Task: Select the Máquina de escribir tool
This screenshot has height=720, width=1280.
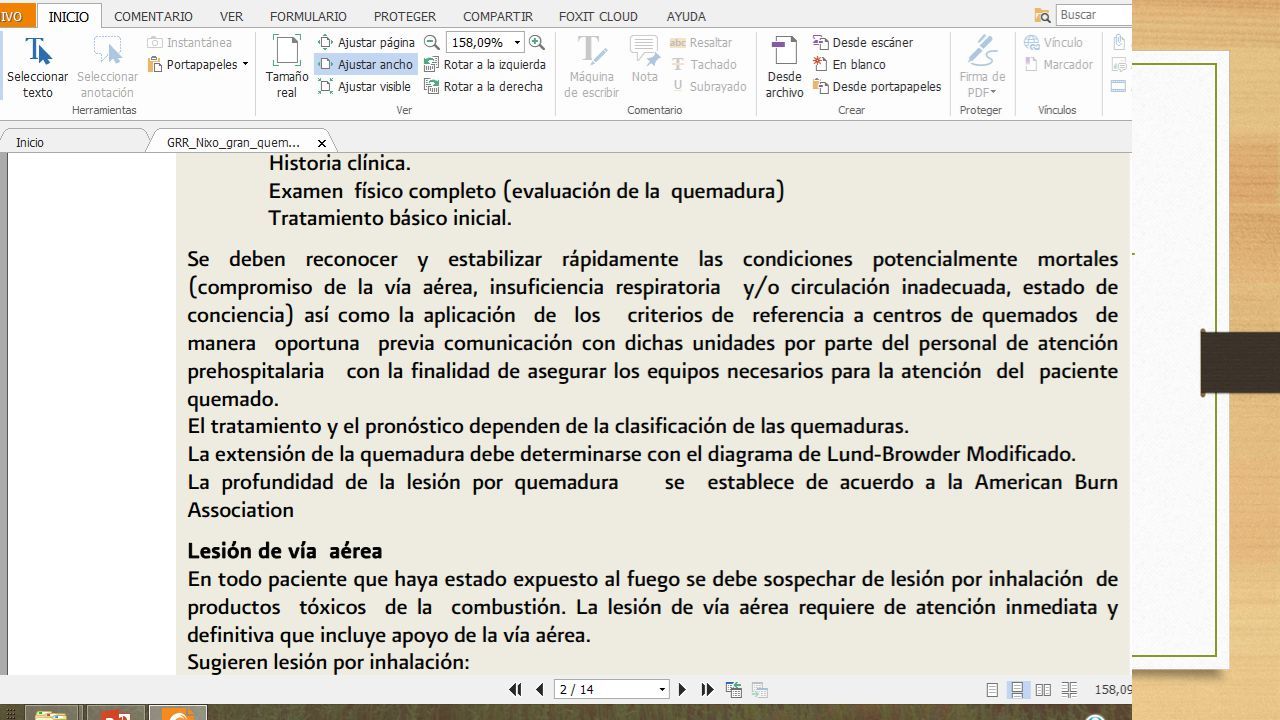Action: tap(591, 67)
